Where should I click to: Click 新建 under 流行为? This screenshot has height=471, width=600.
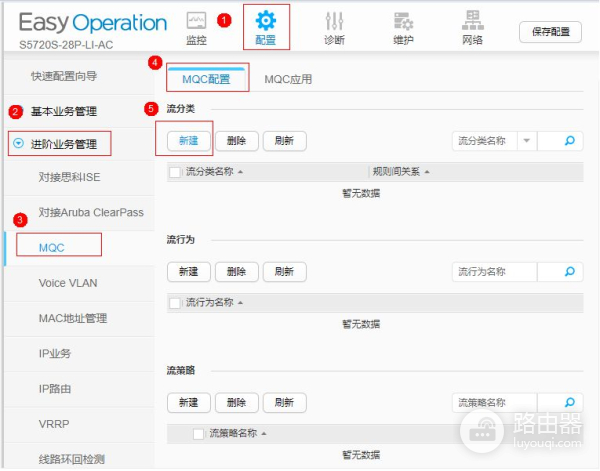click(x=189, y=272)
